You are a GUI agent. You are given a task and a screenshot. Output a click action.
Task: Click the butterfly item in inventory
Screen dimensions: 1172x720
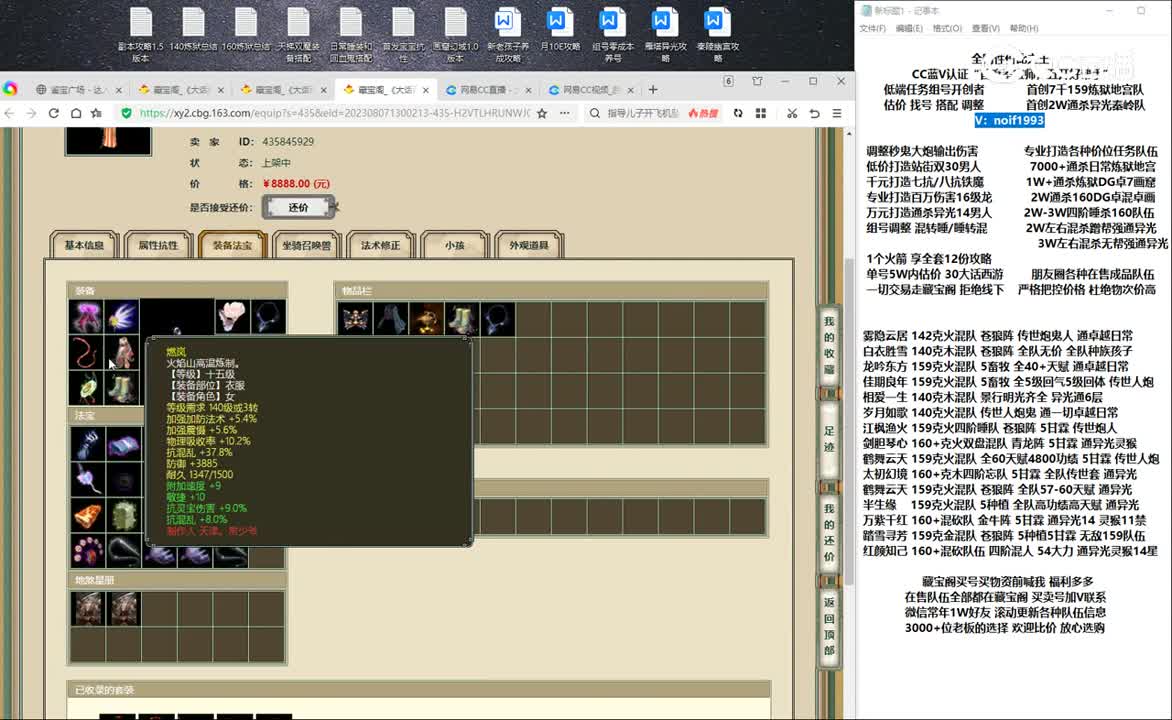(355, 319)
